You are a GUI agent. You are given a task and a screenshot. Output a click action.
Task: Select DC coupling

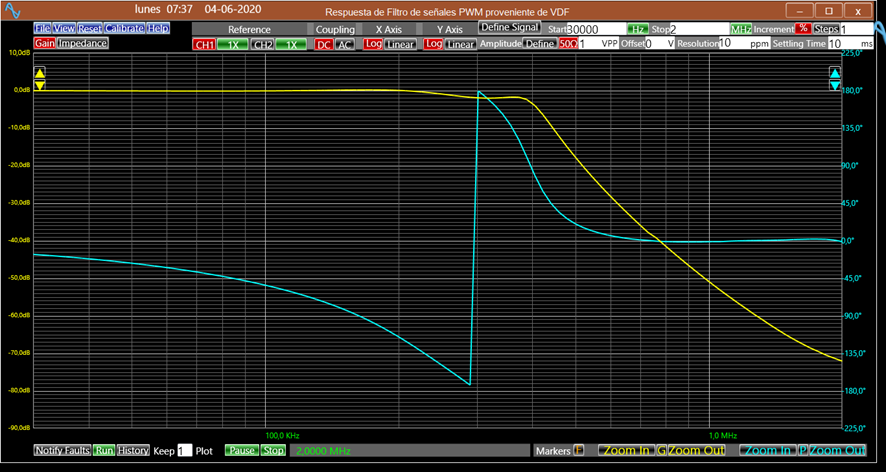(324, 45)
